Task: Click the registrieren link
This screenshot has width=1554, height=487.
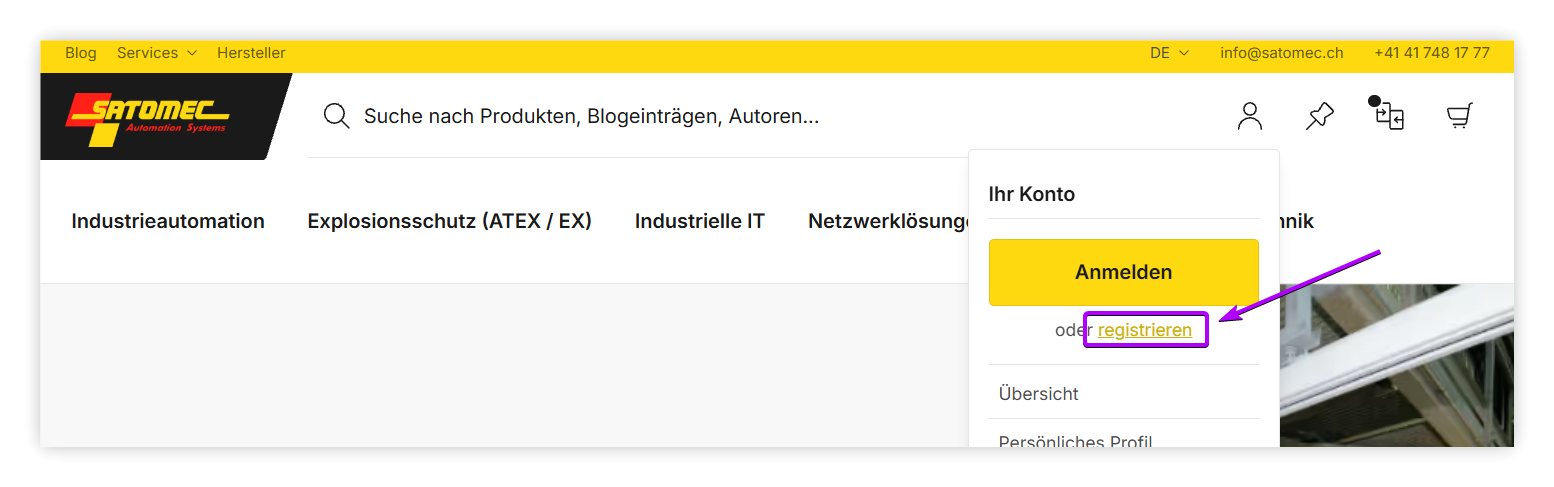Action: 1145,330
